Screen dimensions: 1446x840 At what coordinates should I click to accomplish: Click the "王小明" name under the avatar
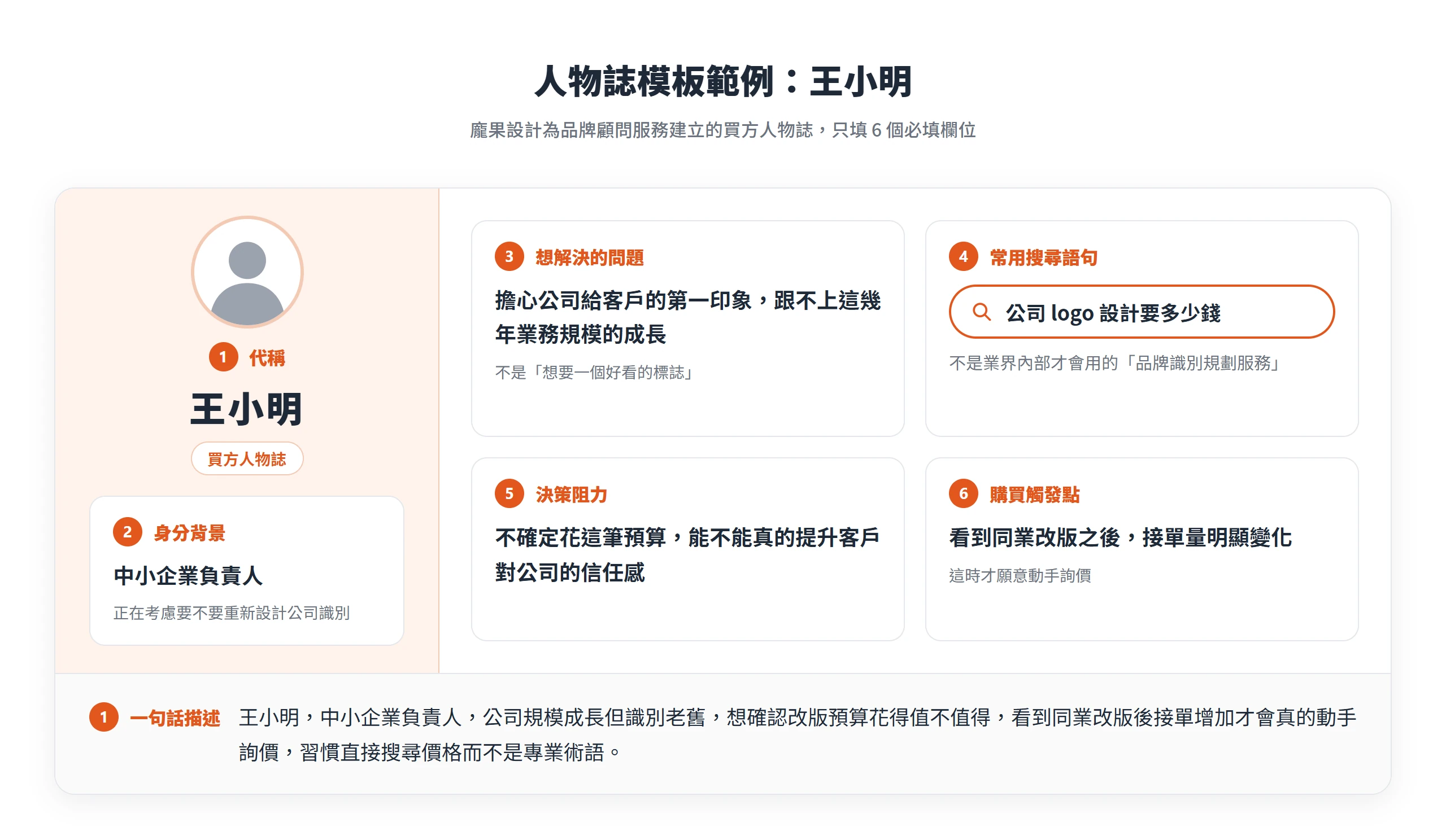tap(247, 409)
